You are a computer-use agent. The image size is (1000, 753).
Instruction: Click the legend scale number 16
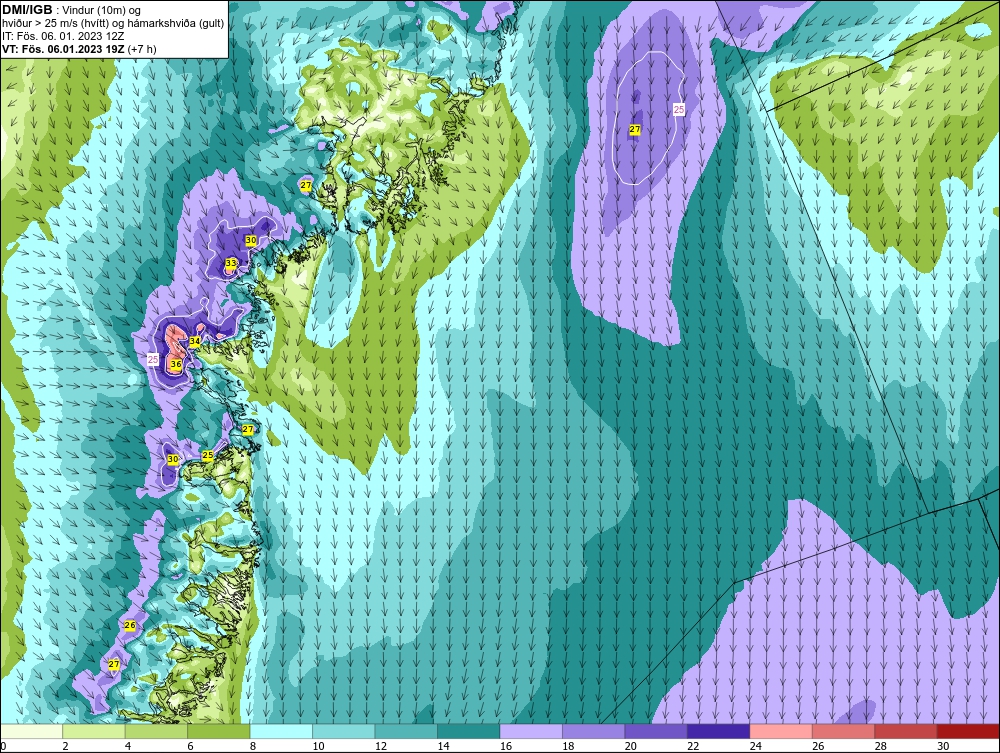[506, 746]
